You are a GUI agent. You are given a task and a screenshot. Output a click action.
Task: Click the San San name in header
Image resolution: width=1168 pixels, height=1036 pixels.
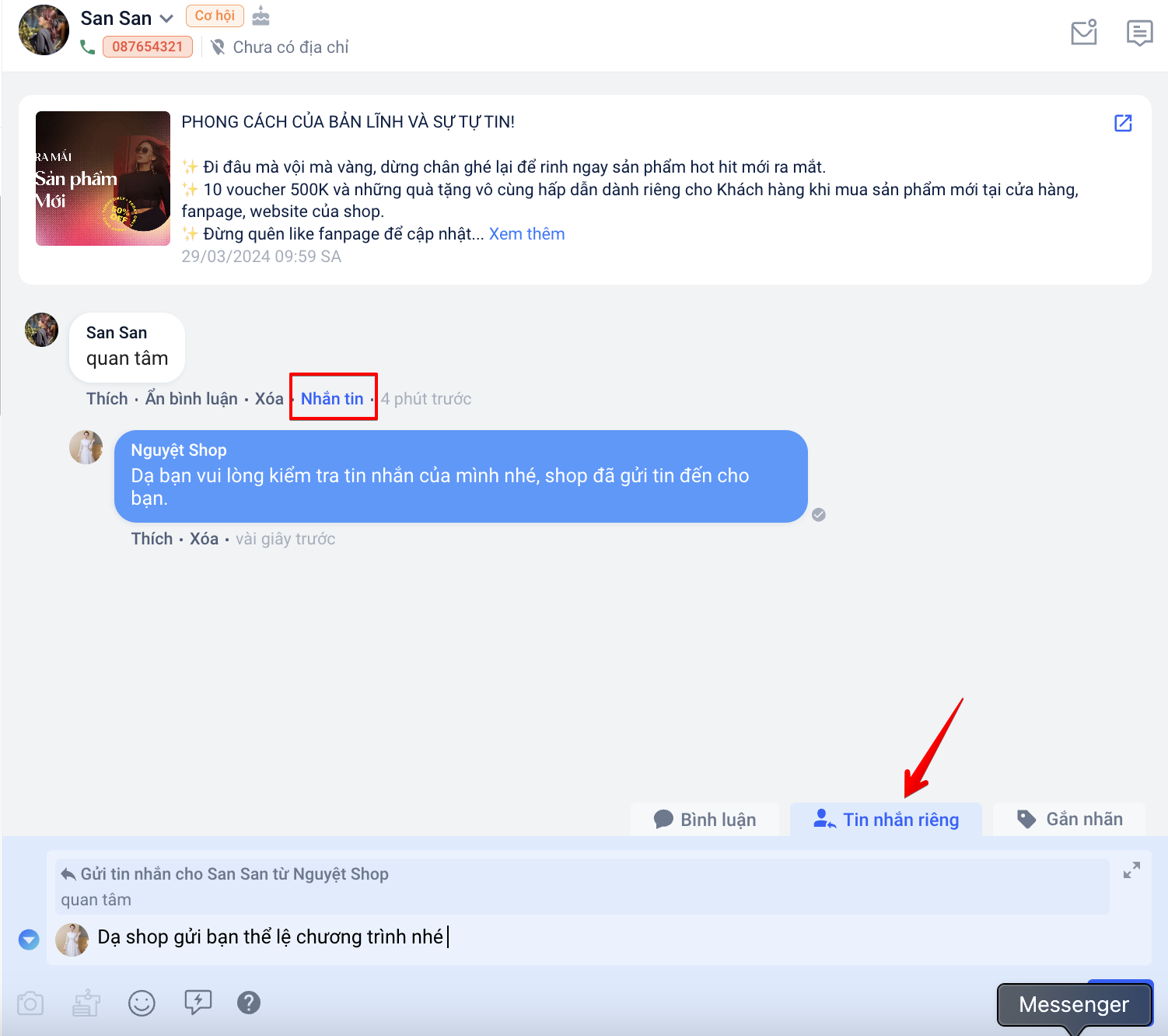[116, 19]
